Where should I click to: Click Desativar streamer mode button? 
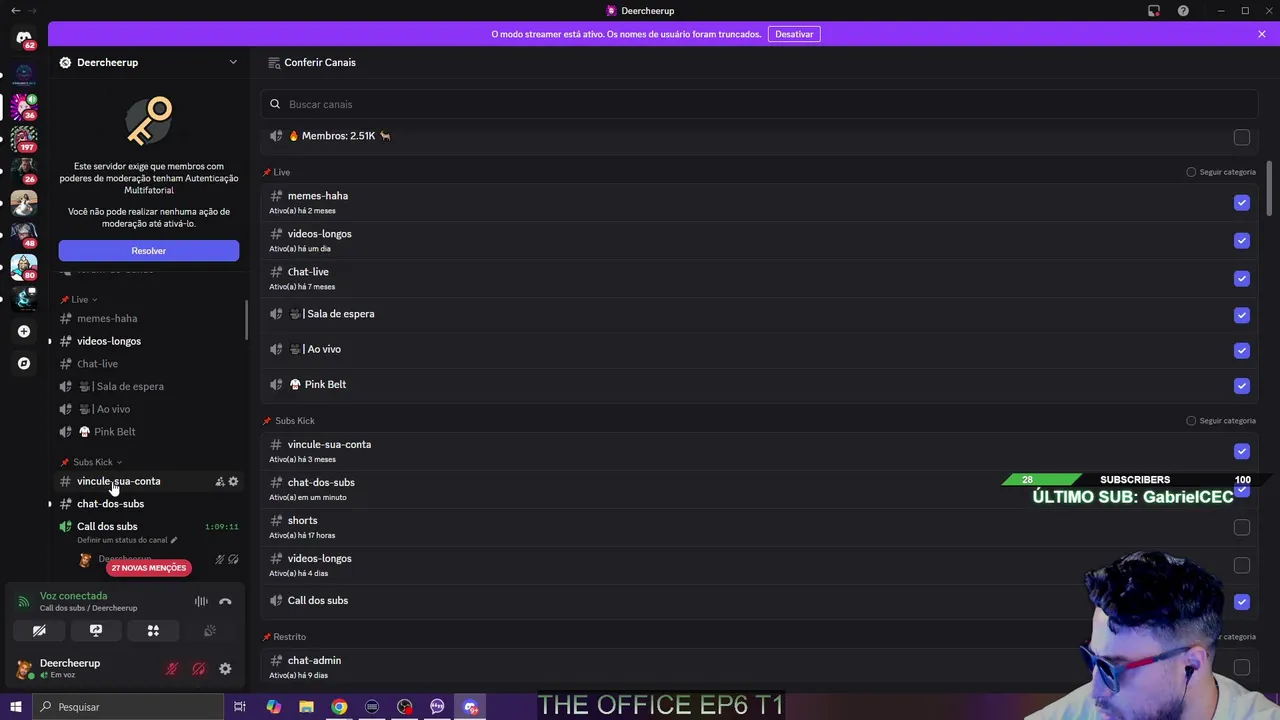pyautogui.click(x=794, y=34)
